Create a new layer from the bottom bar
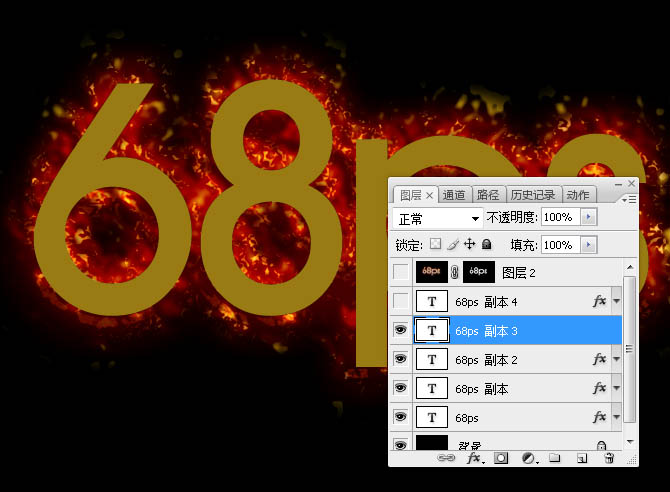 pos(582,458)
